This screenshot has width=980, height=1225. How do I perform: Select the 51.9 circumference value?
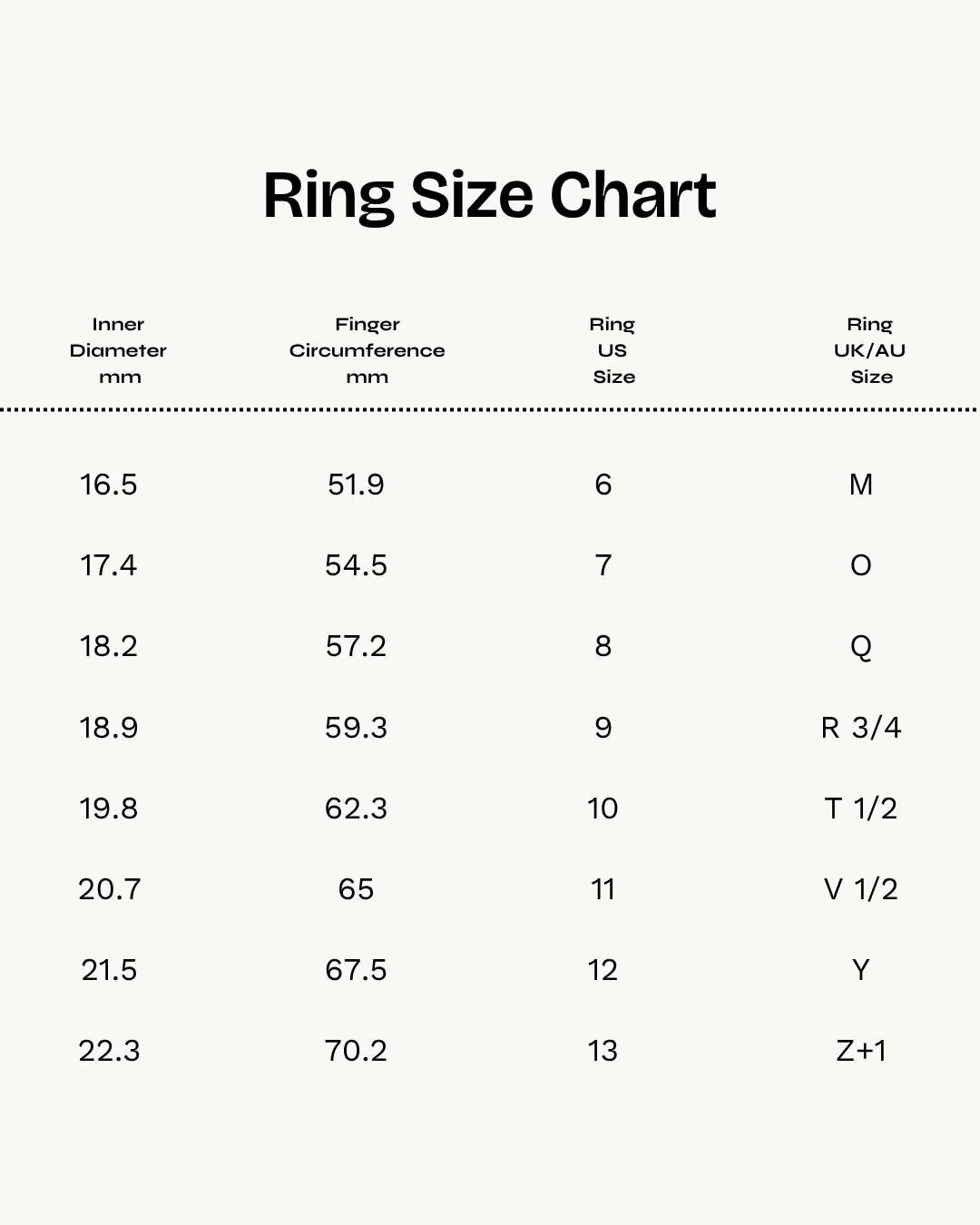[356, 485]
